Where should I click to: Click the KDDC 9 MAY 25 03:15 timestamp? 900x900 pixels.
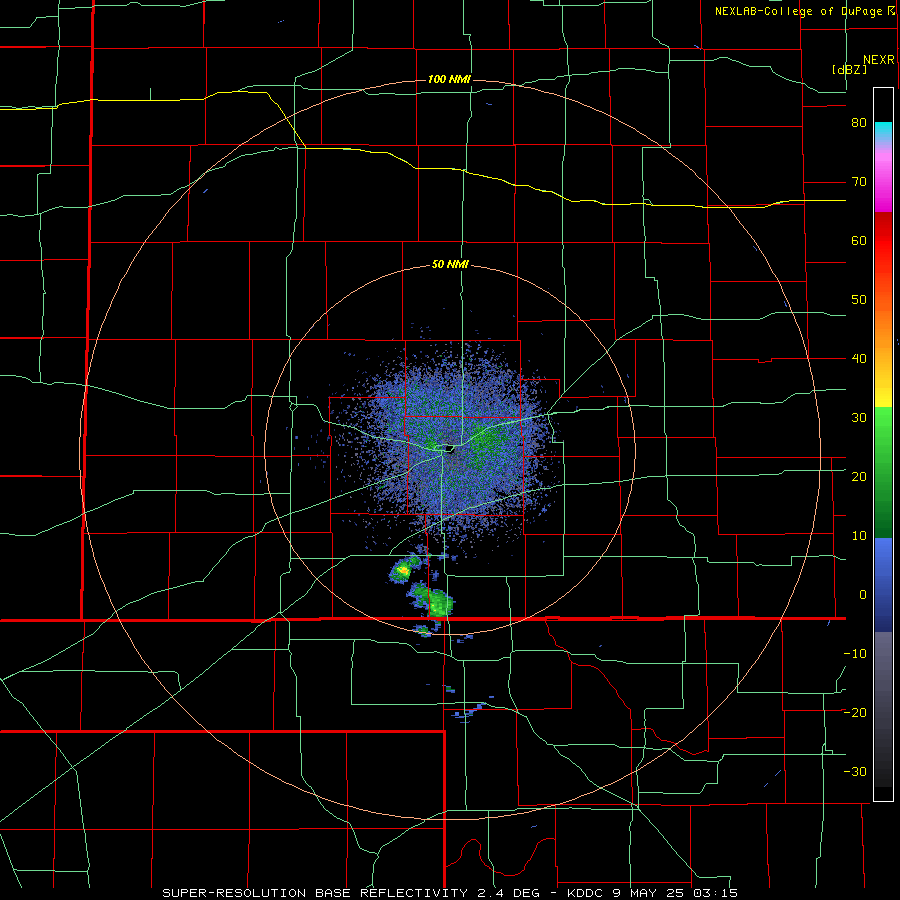click(653, 893)
